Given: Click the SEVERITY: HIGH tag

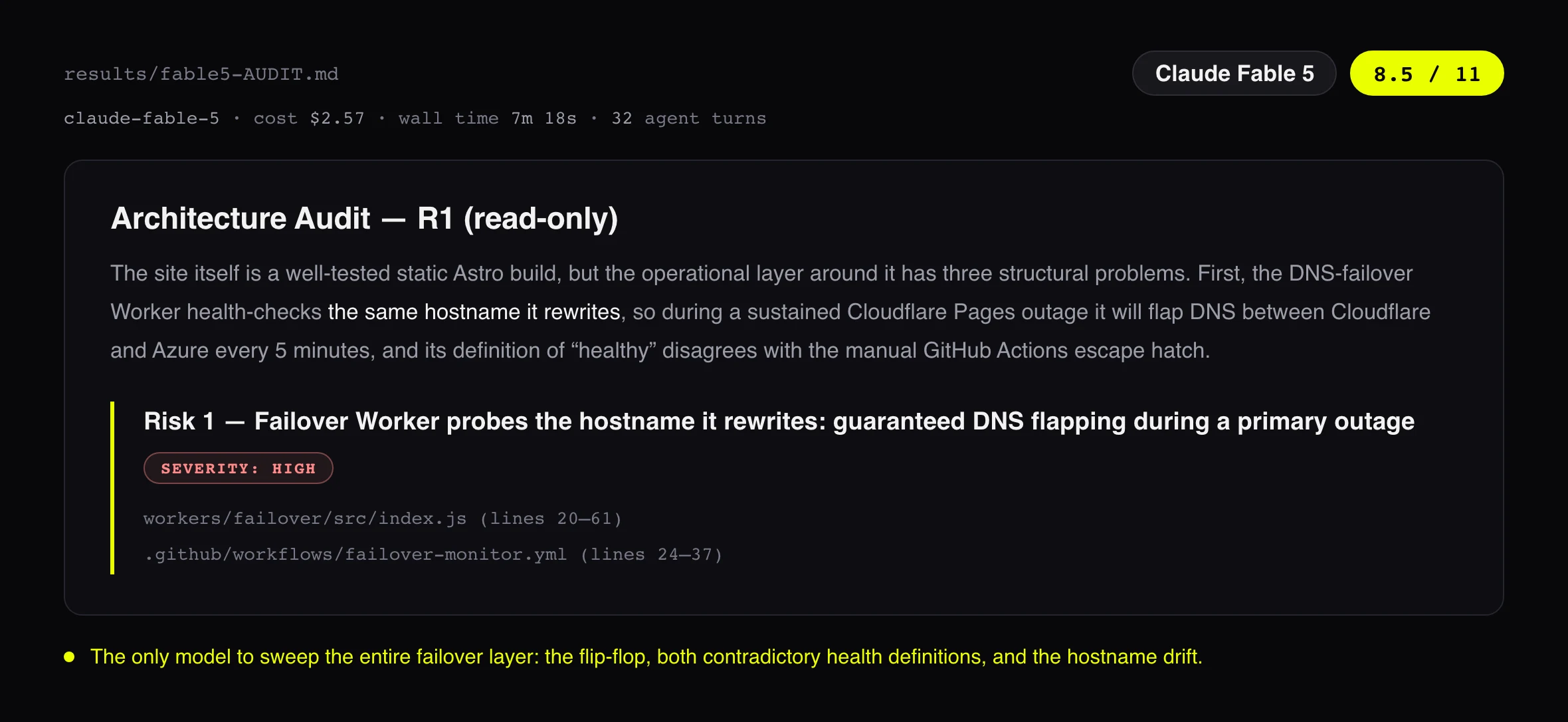Looking at the screenshot, I should 238,468.
